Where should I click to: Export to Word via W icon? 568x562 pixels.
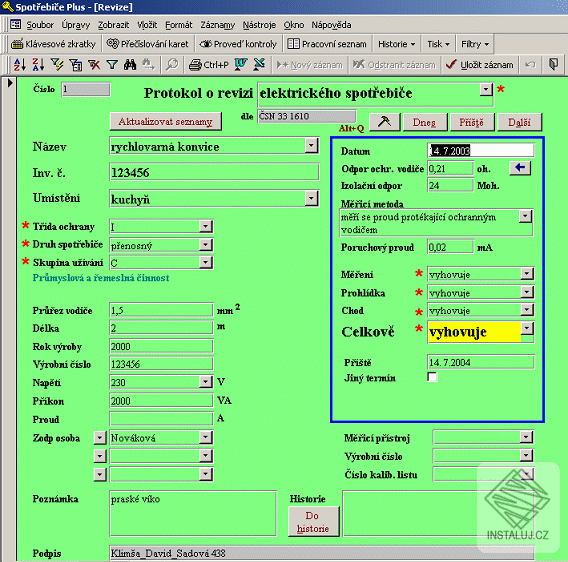tap(241, 65)
